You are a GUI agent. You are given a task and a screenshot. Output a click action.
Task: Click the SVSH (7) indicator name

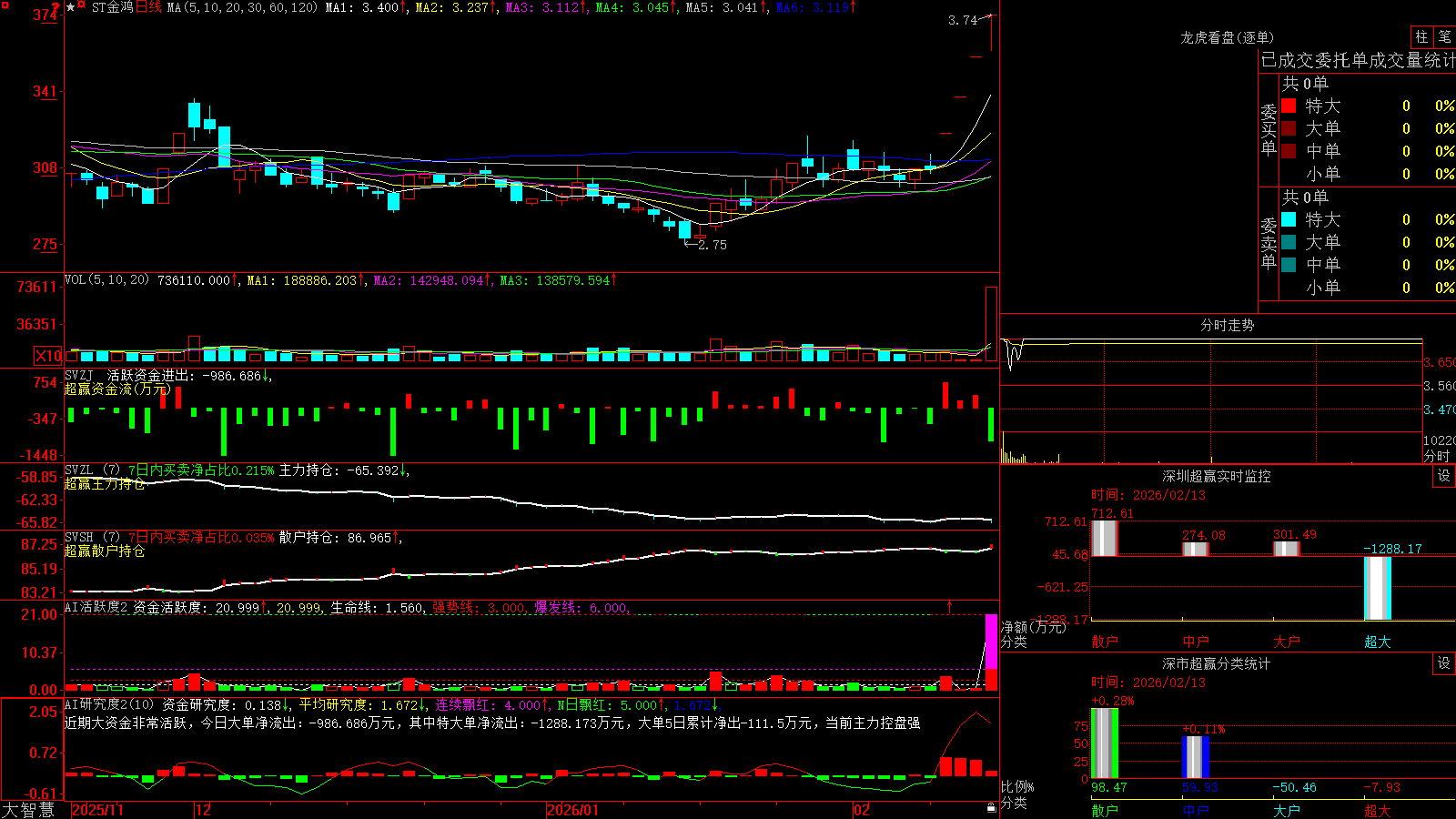[x=93, y=538]
